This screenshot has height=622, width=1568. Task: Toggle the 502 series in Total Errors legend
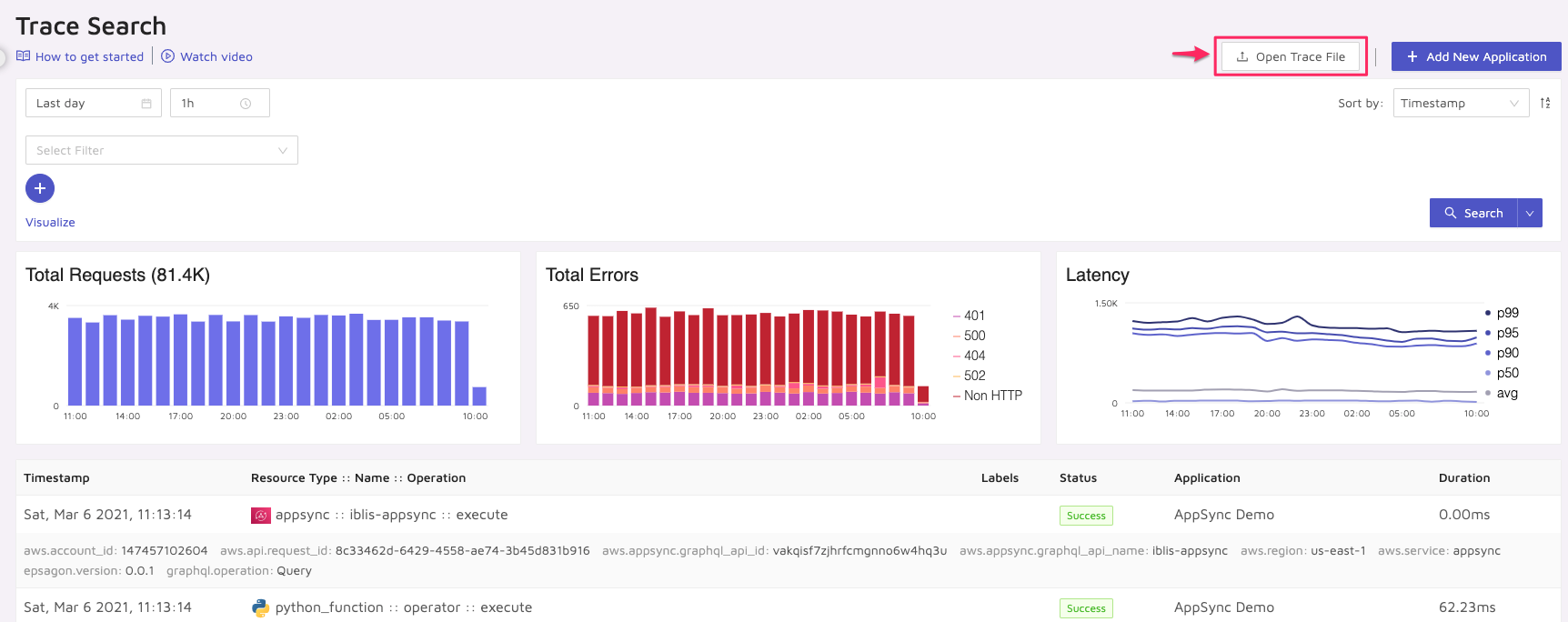pos(970,376)
